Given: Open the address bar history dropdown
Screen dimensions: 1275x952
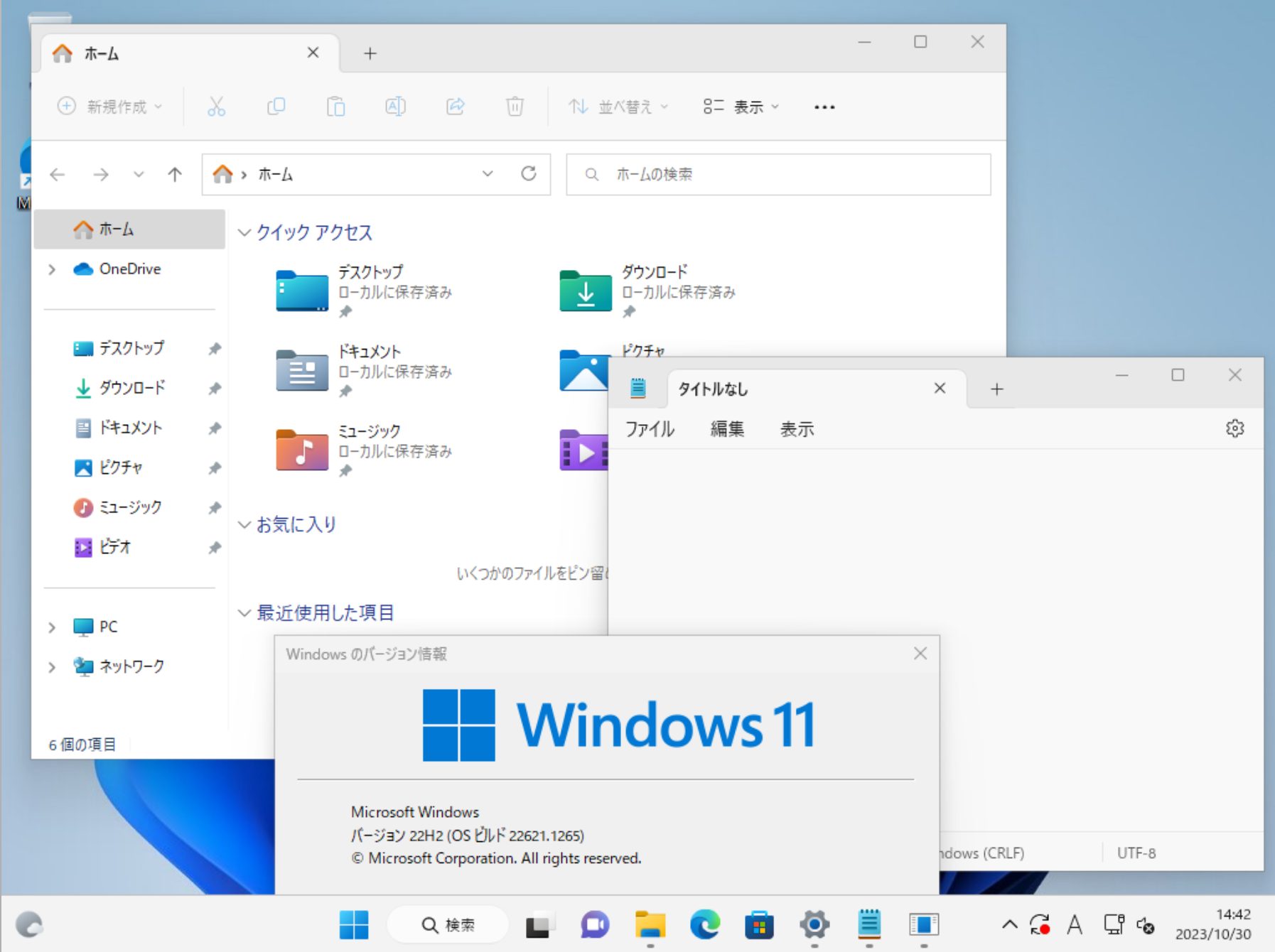Looking at the screenshot, I should (x=488, y=174).
